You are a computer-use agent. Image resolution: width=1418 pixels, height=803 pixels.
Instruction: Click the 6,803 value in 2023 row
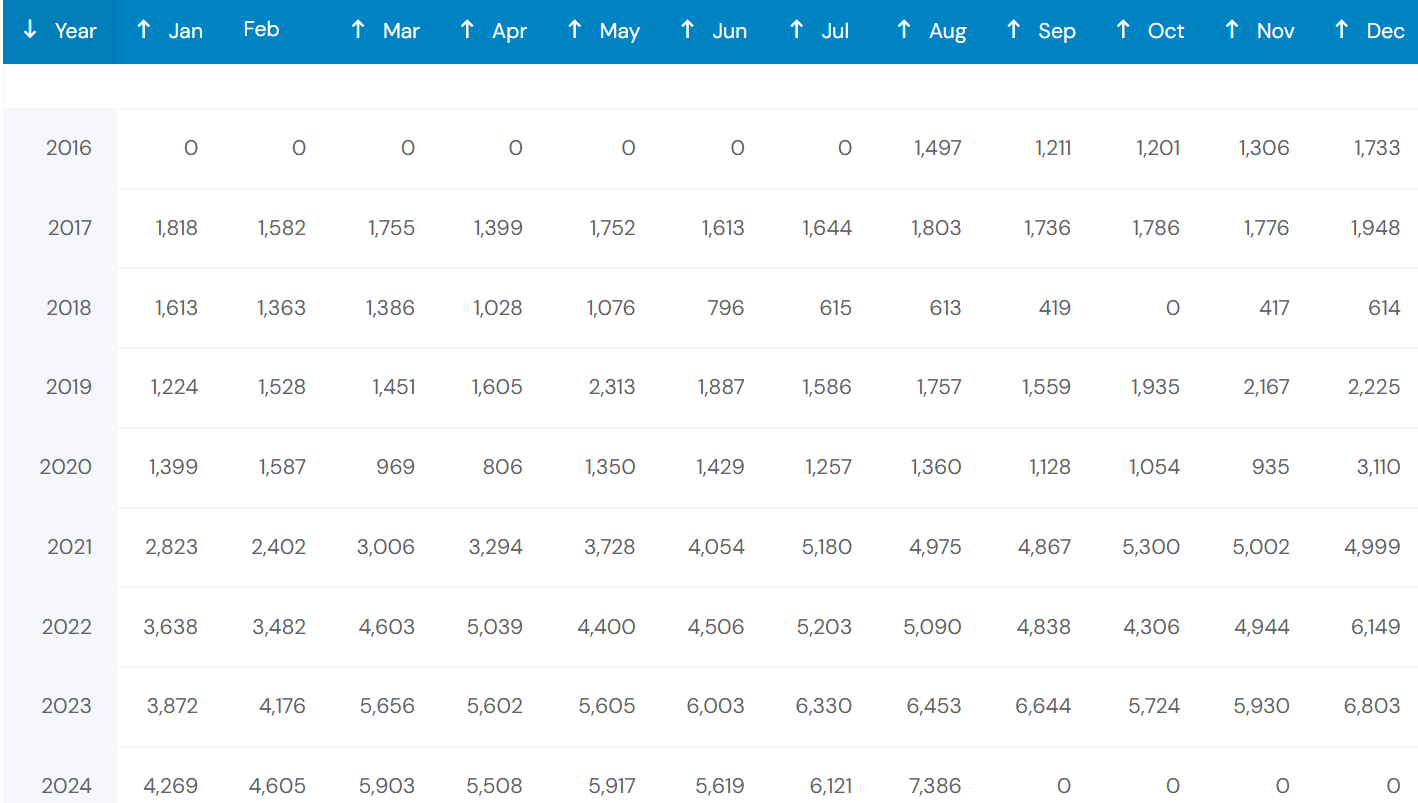pos(1371,706)
